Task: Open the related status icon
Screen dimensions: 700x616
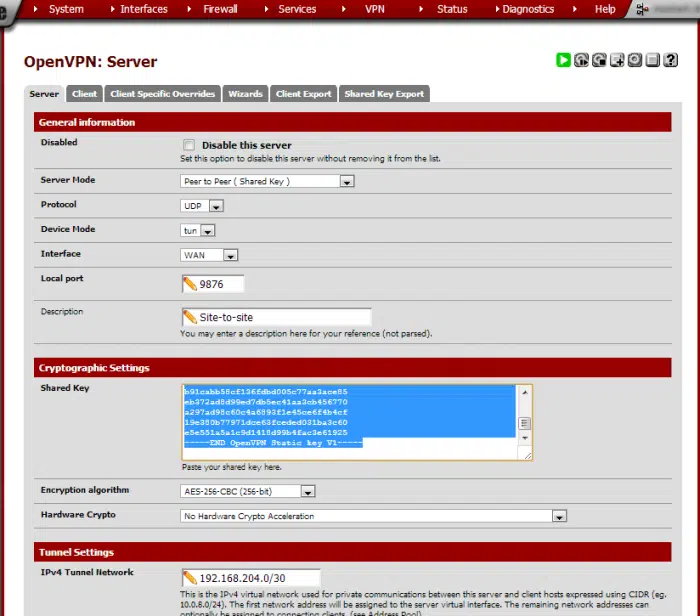Action: pyautogui.click(x=635, y=60)
